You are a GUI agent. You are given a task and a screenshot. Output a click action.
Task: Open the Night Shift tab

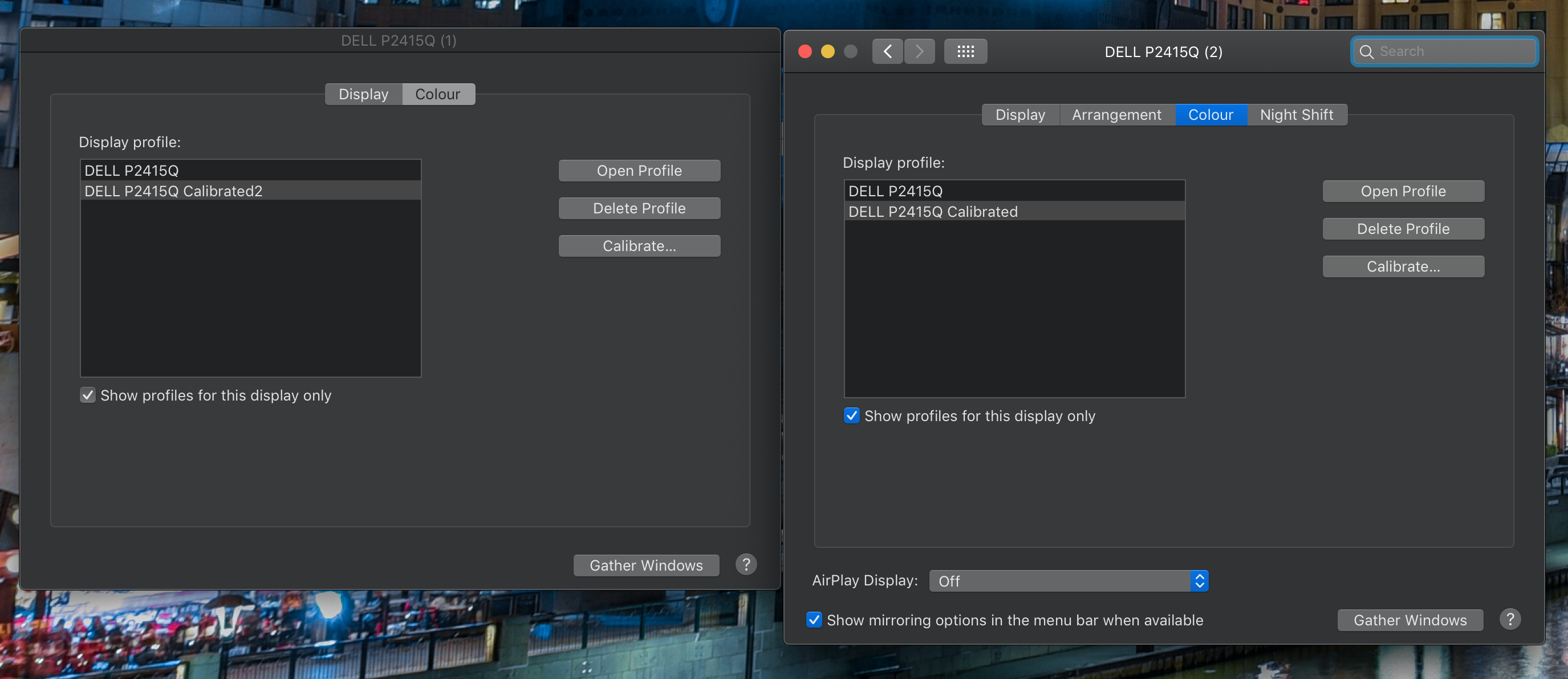(x=1297, y=115)
